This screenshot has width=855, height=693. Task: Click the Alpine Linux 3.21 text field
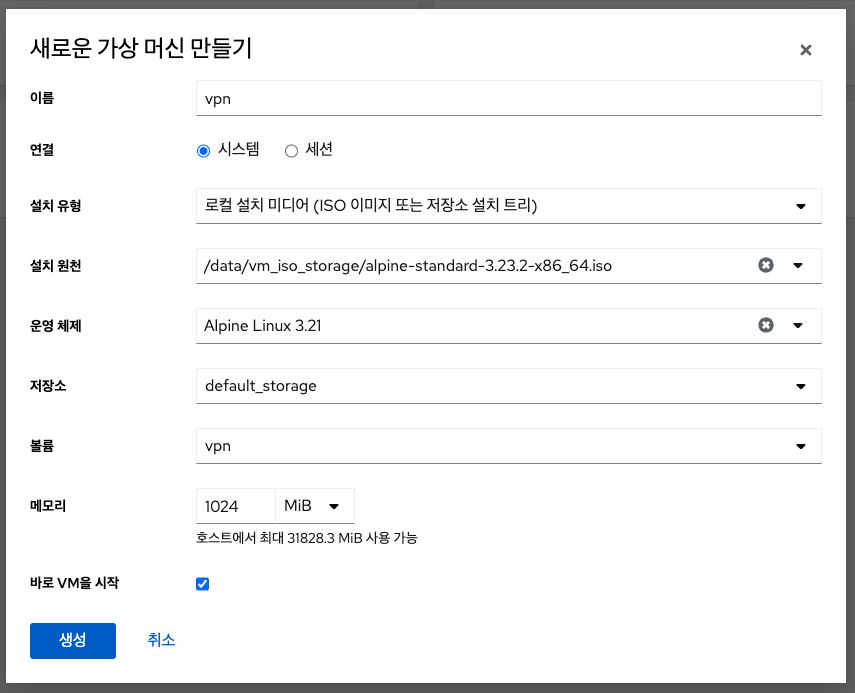pyautogui.click(x=470, y=325)
